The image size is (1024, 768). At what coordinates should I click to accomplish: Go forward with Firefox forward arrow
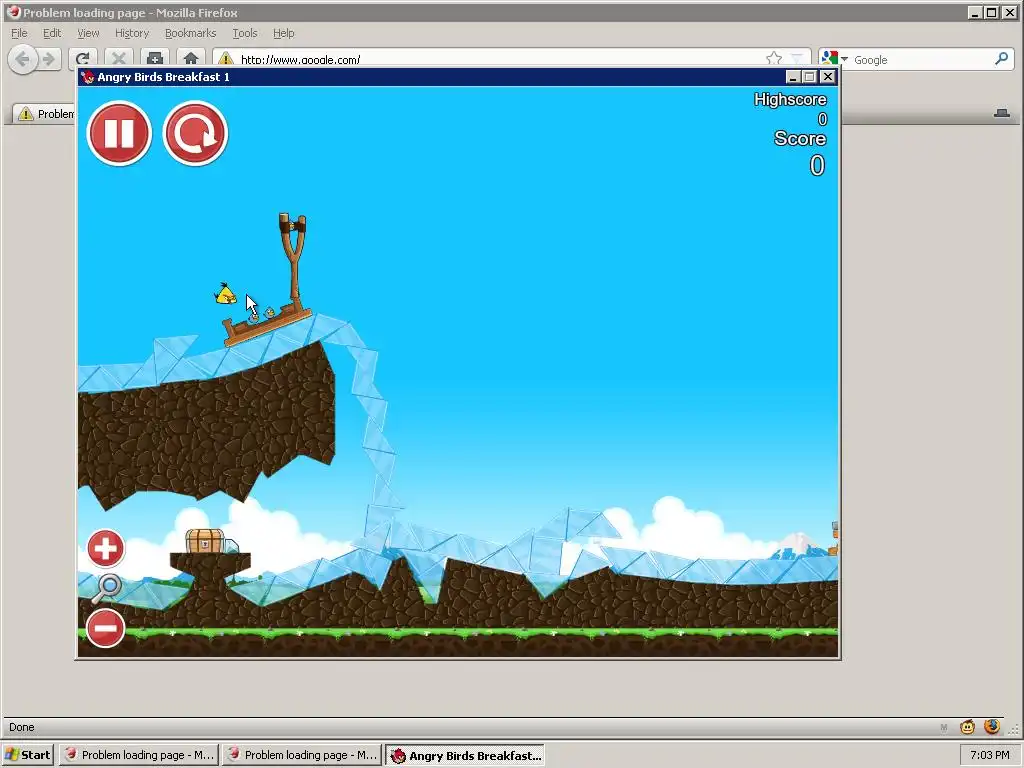click(x=49, y=59)
